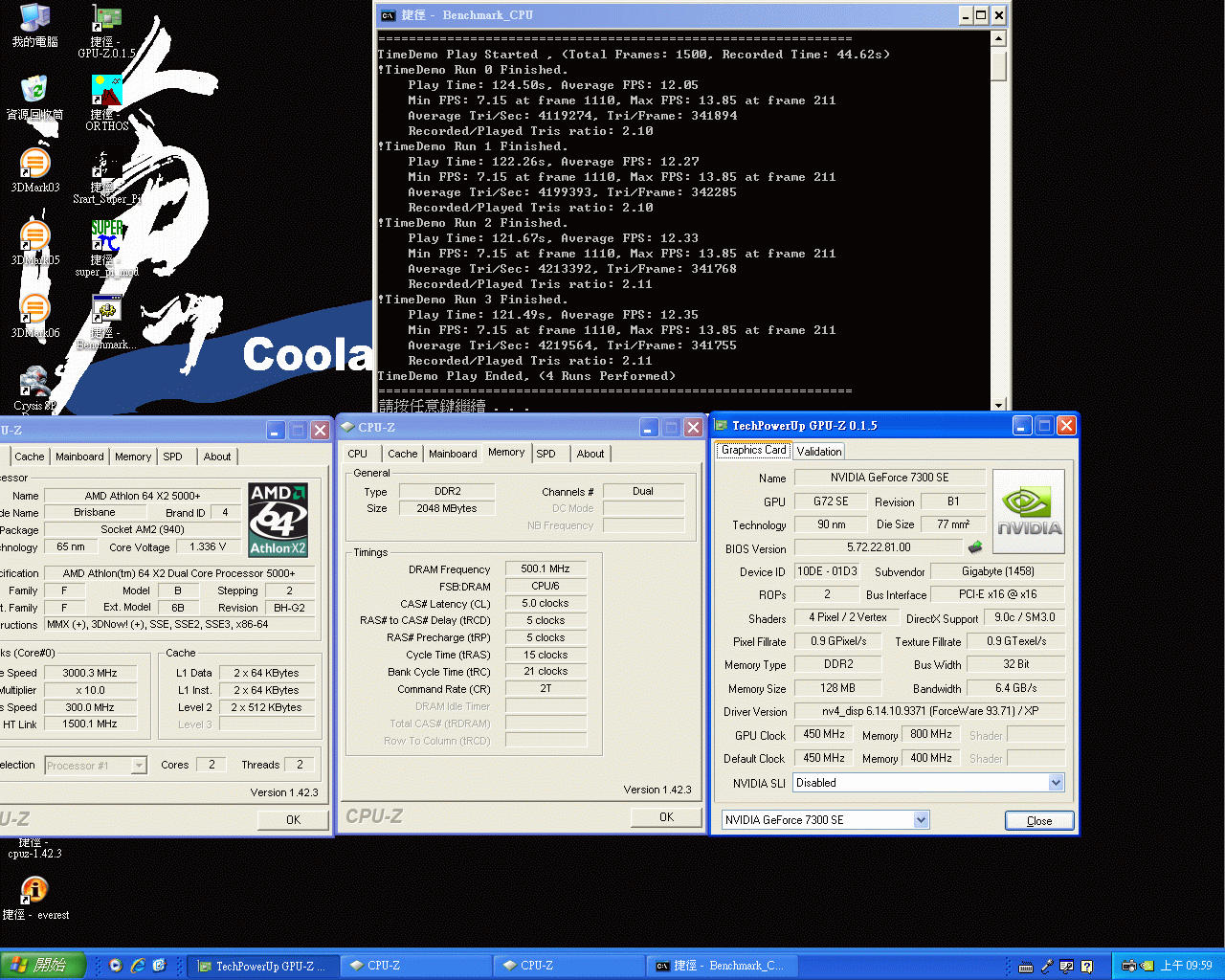Click the Core Voltage value 1.336 V

209,547
